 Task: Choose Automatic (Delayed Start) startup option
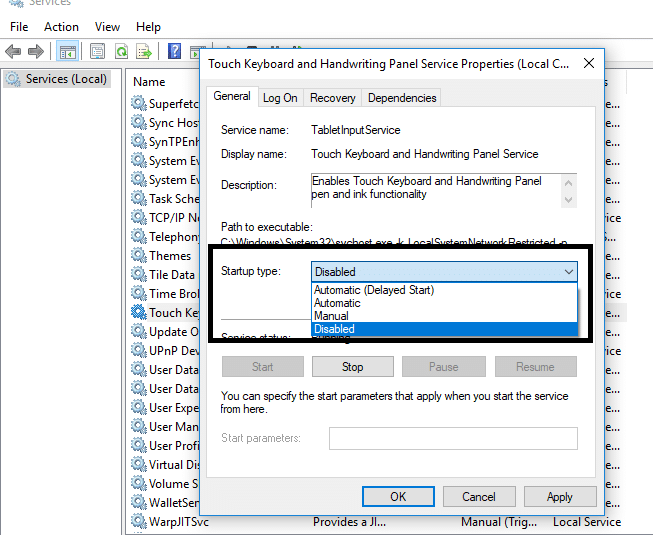[x=374, y=290]
